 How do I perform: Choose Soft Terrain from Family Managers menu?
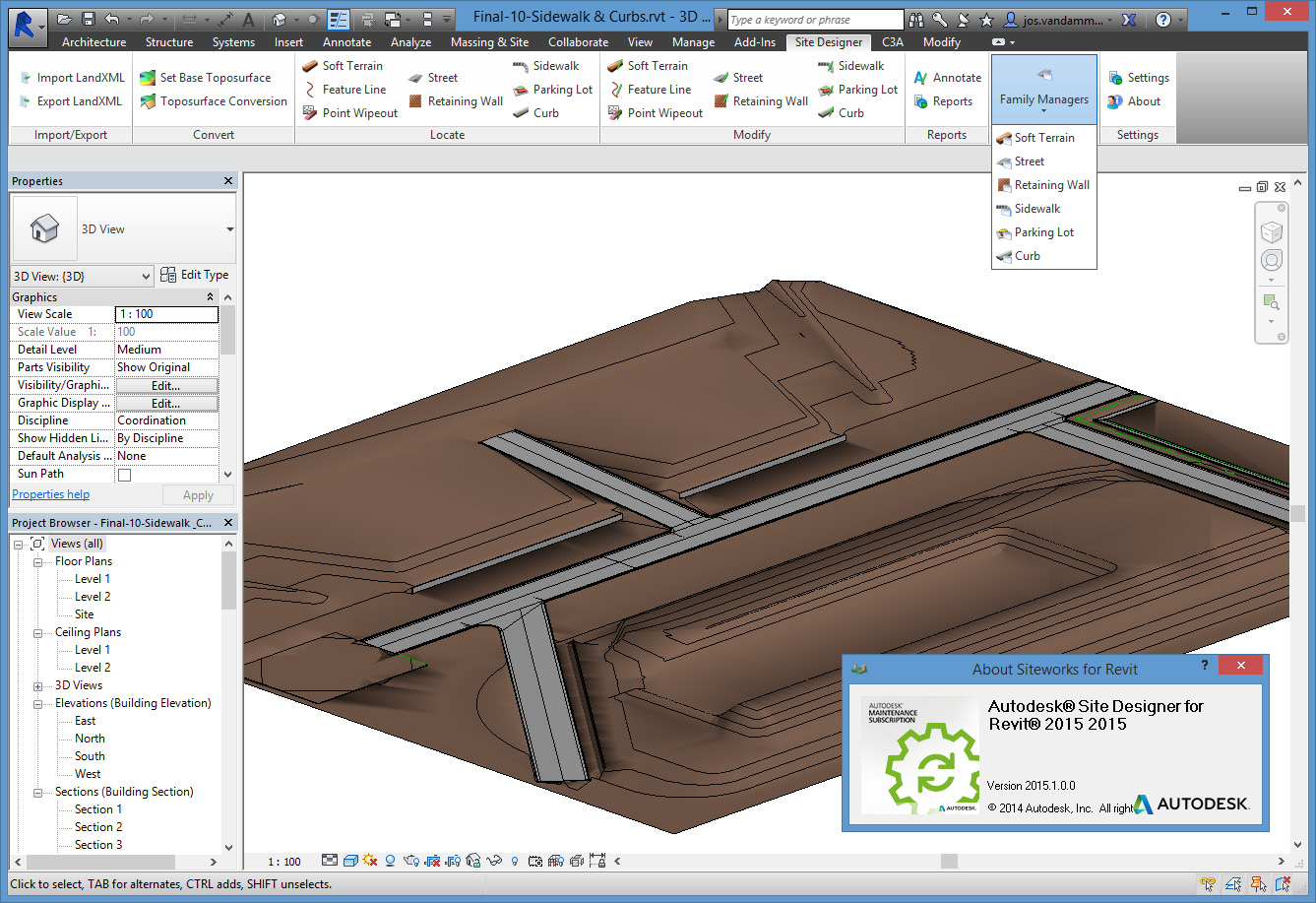point(1044,138)
